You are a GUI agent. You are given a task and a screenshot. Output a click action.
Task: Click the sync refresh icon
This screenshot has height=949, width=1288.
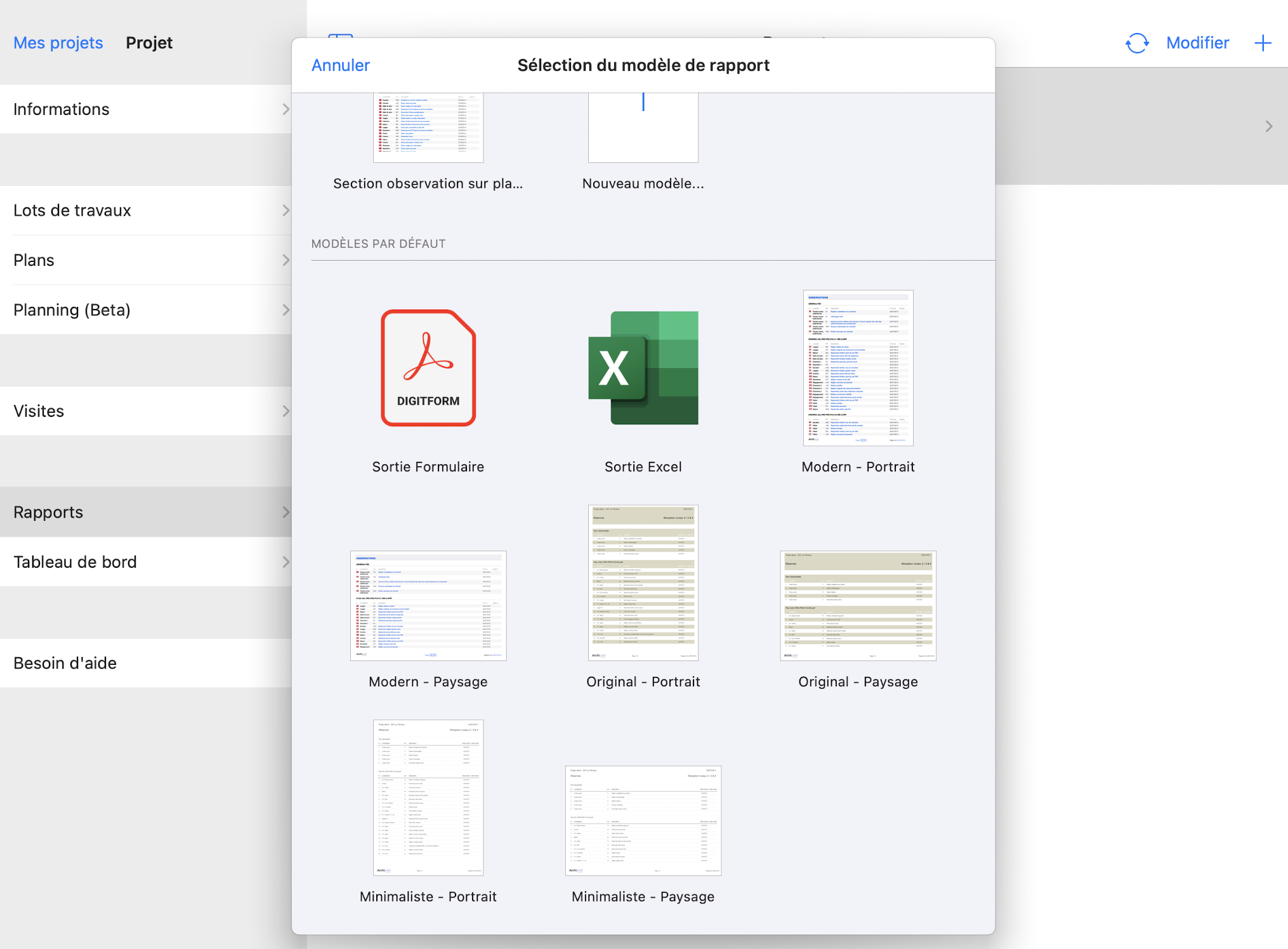(x=1136, y=43)
